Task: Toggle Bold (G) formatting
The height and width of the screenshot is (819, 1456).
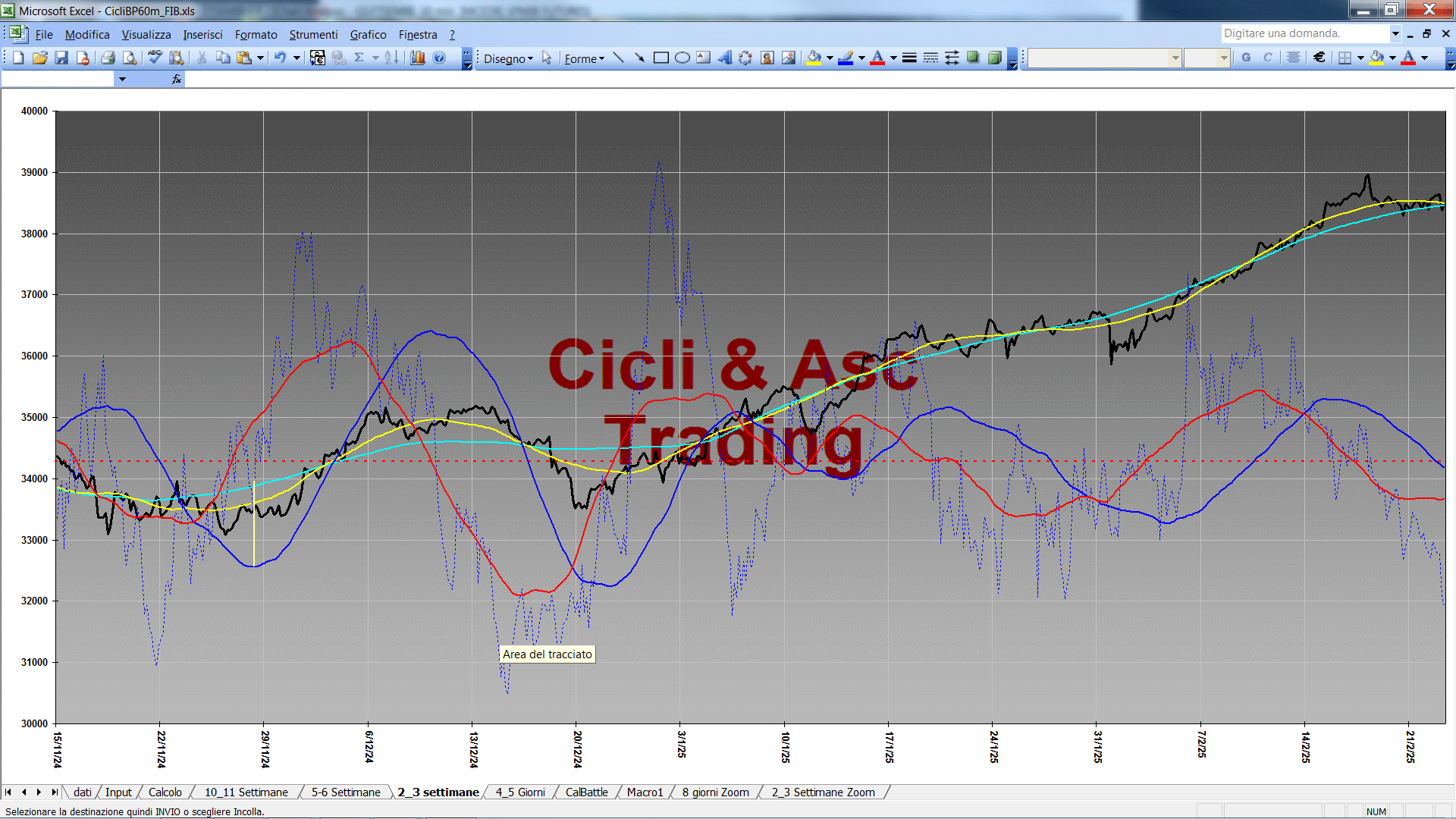Action: click(1246, 58)
